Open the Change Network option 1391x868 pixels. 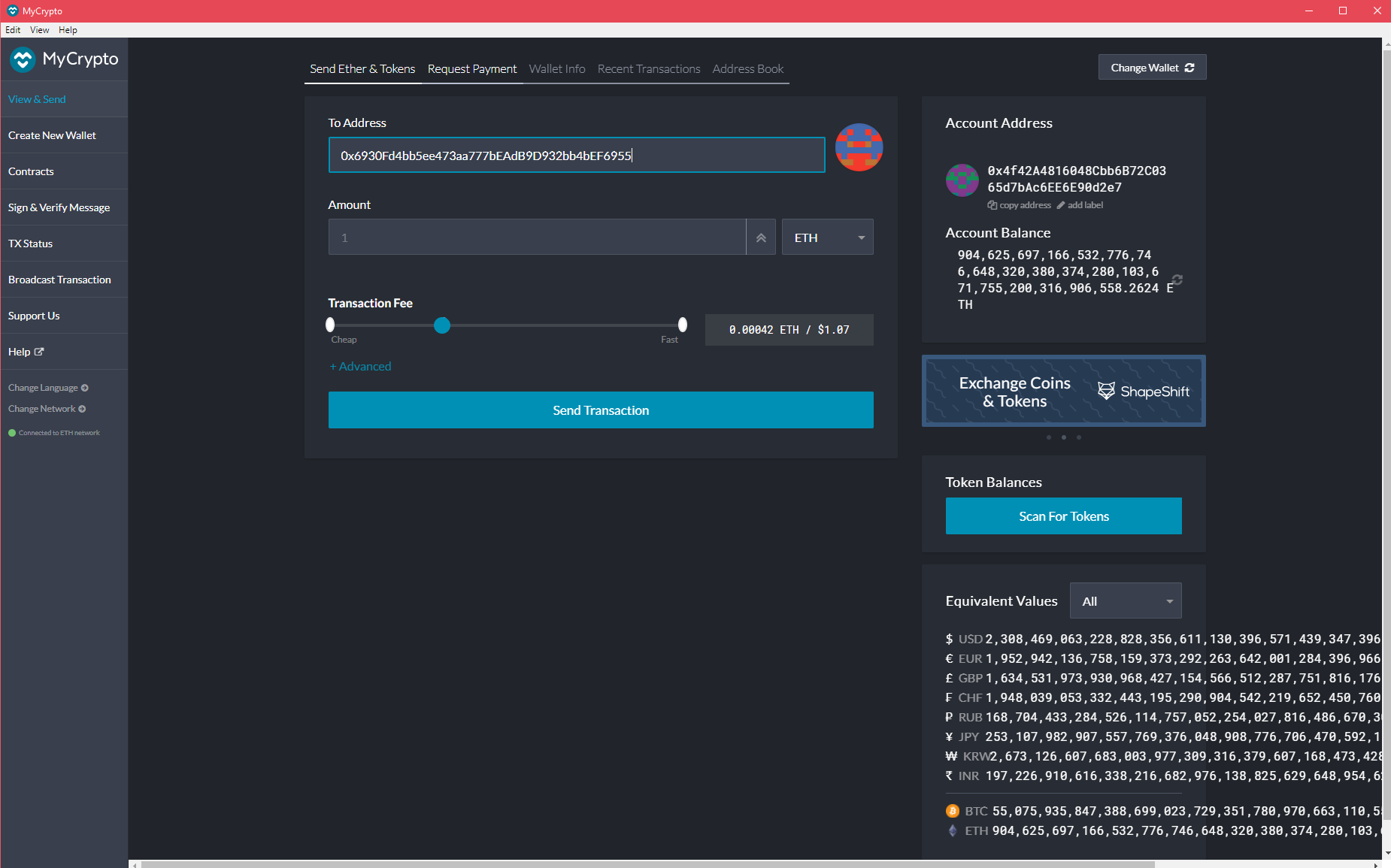(47, 409)
